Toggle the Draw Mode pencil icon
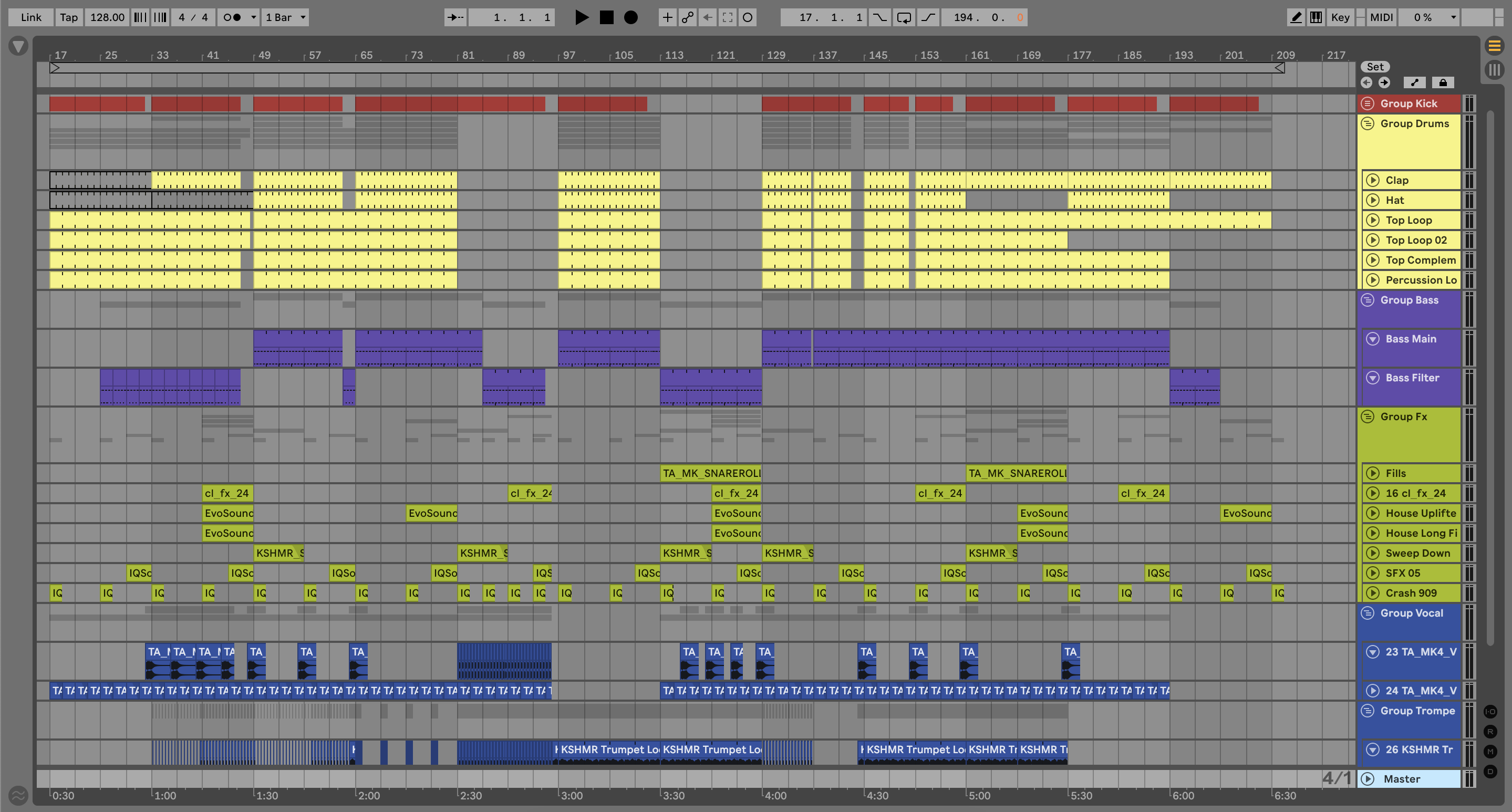Image resolution: width=1512 pixels, height=812 pixels. [1296, 17]
